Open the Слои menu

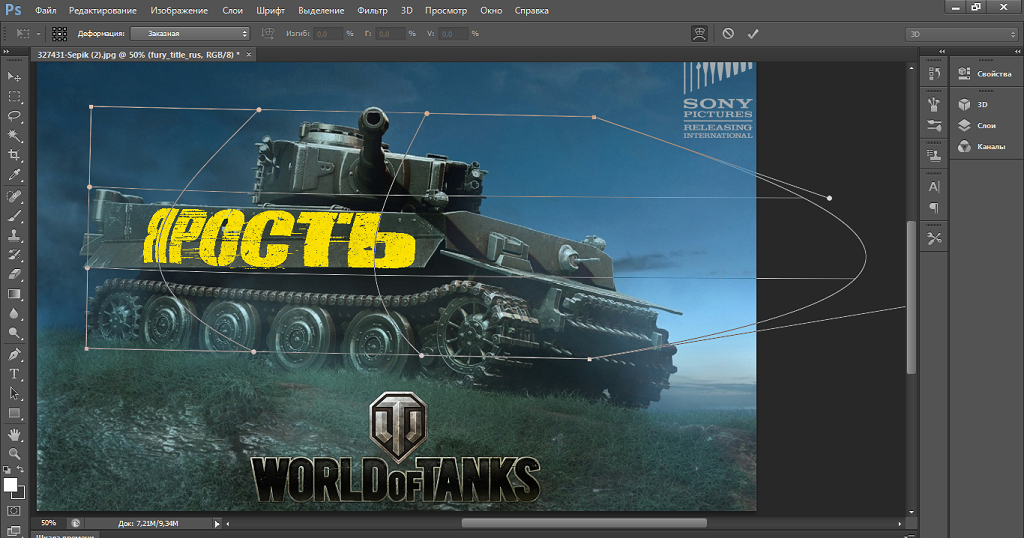tap(232, 10)
